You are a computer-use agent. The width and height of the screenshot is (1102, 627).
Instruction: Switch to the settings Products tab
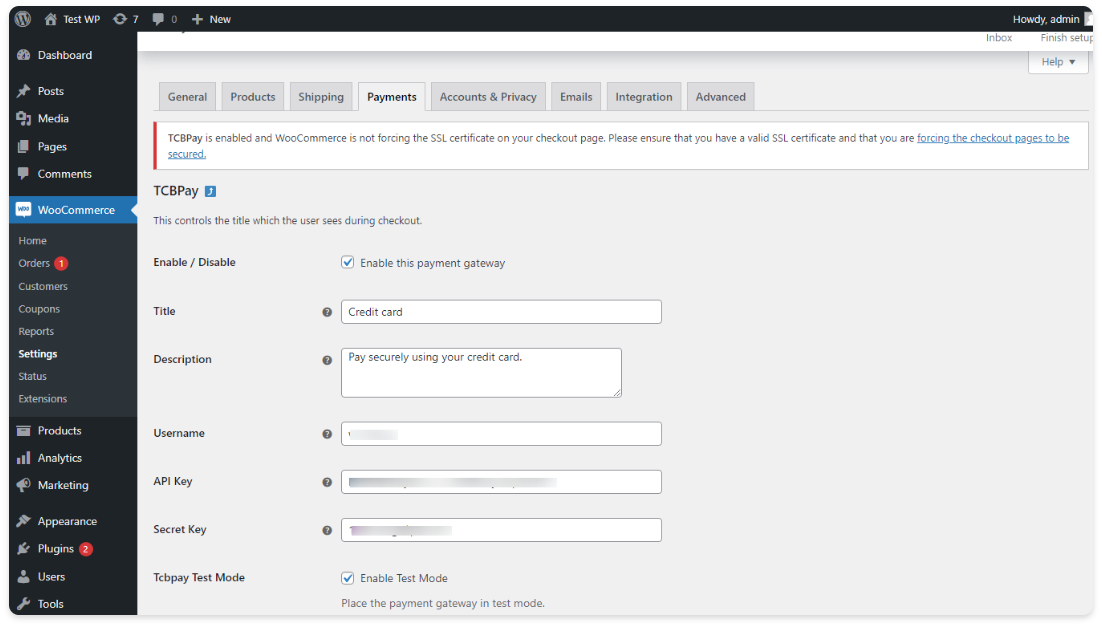[252, 97]
